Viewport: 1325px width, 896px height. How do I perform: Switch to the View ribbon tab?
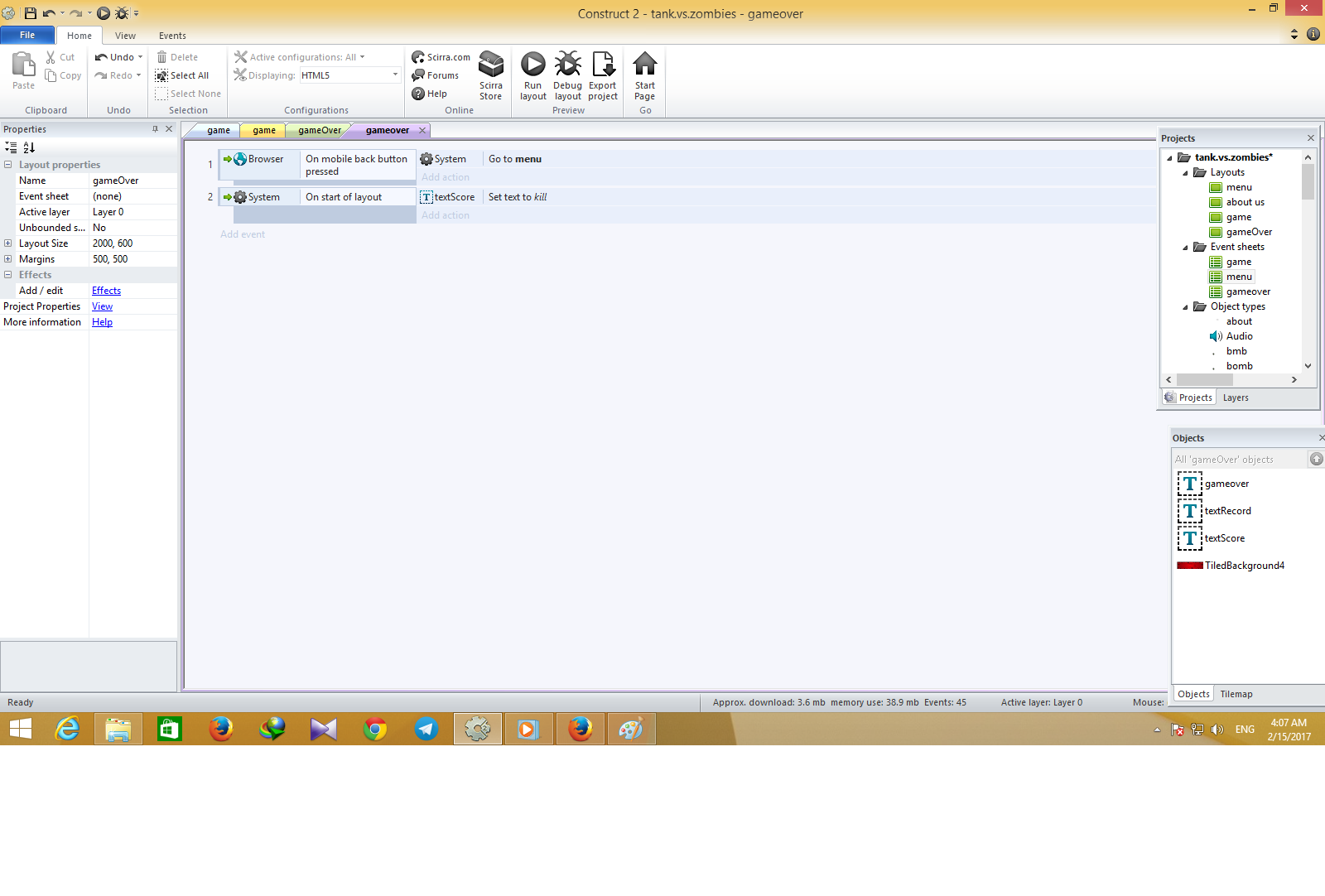125,36
